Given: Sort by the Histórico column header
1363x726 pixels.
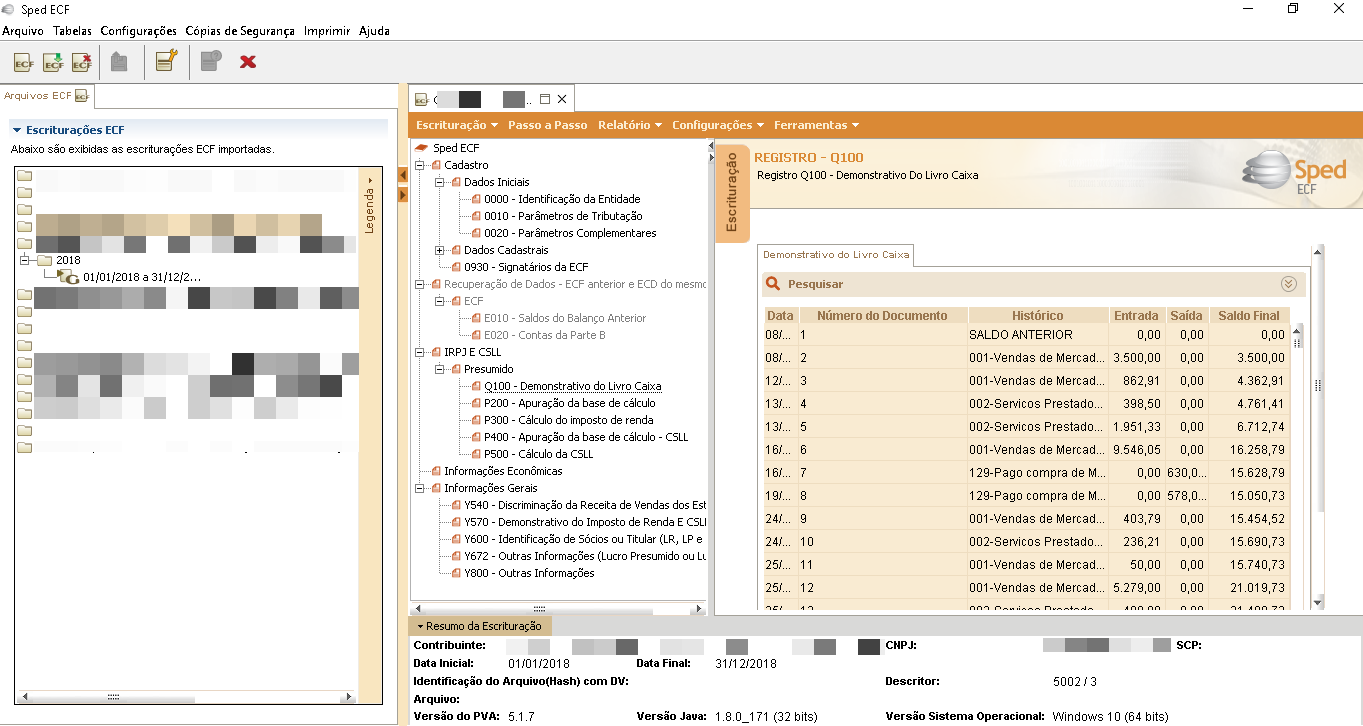Looking at the screenshot, I should click(x=1038, y=316).
